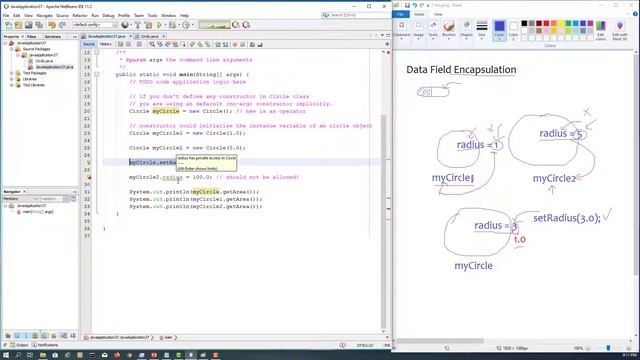Switch to the Services panel tab

click(53, 37)
